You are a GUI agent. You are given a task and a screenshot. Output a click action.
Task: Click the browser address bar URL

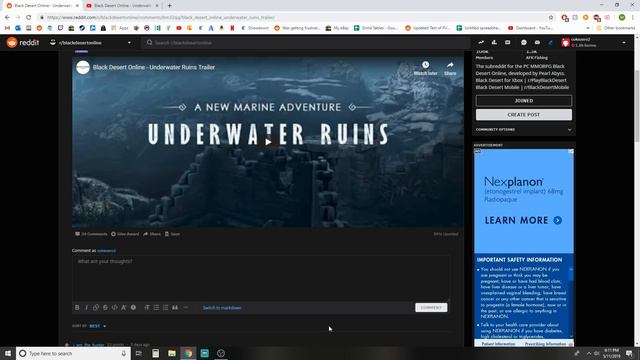coord(161,18)
